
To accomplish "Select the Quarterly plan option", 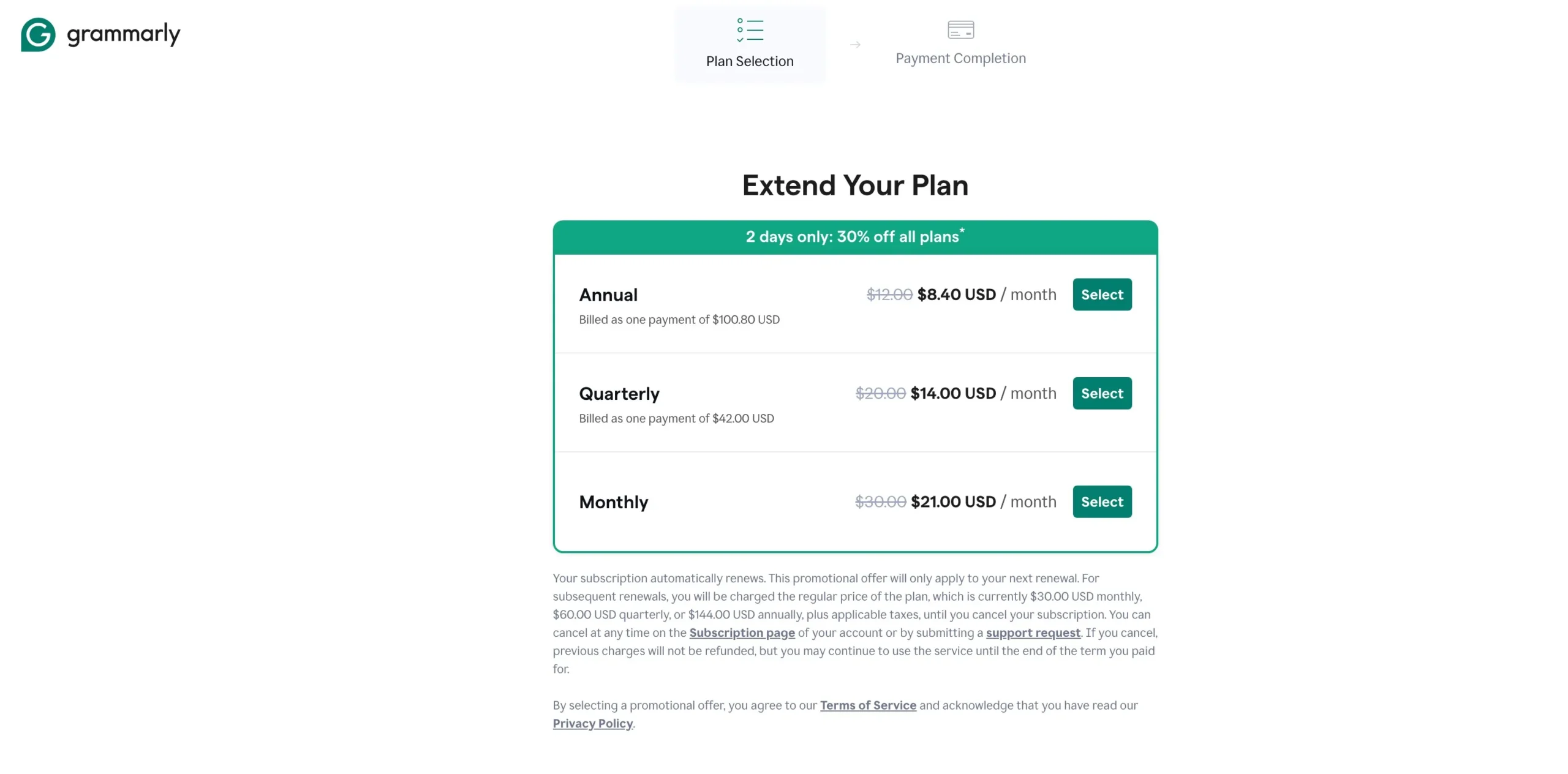I will 1101,392.
